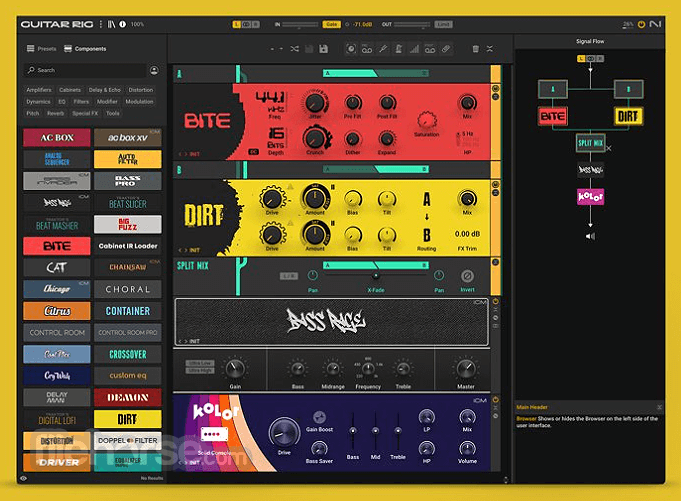Open the metronome tool
The image size is (681, 501).
click(x=398, y=49)
